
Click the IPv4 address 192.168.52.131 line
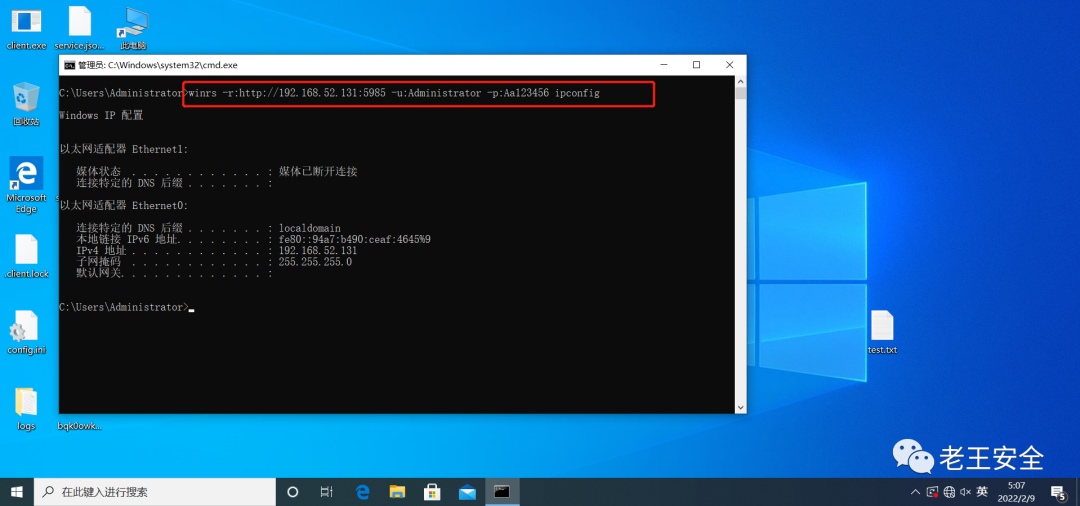click(217, 251)
